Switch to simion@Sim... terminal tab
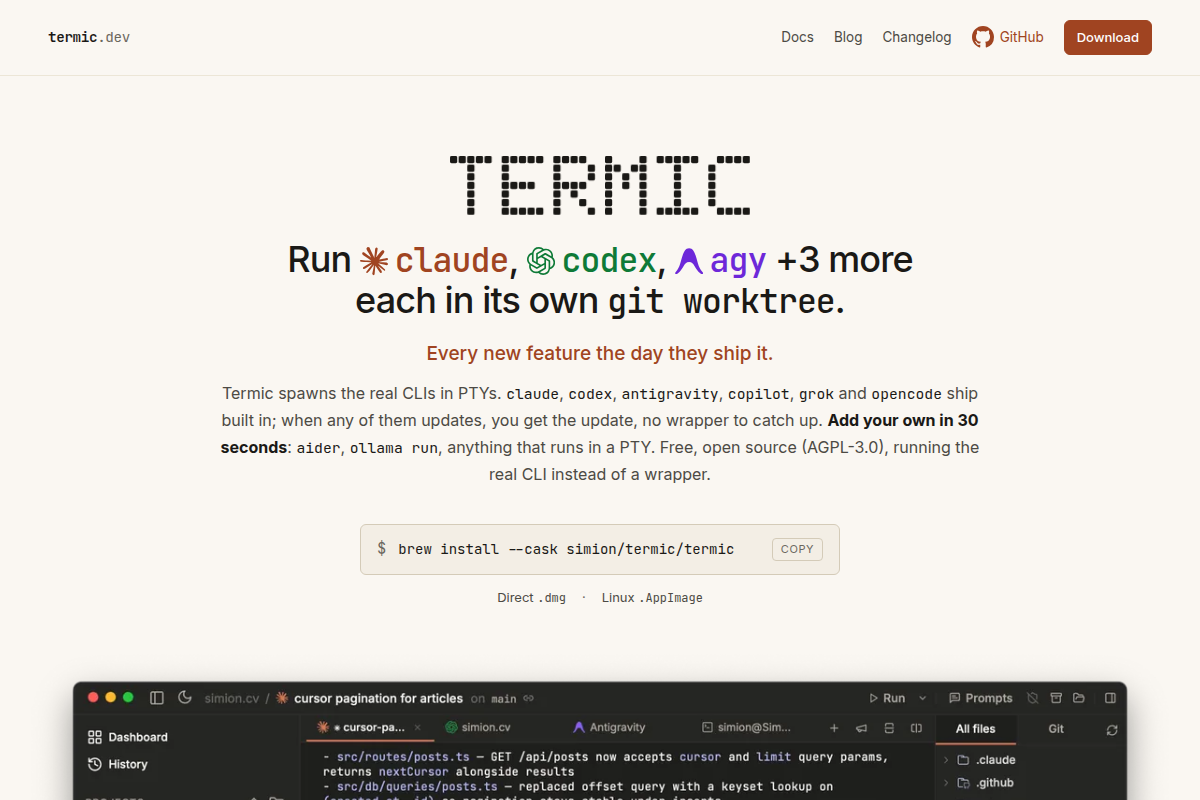This screenshot has height=800, width=1200. point(746,728)
